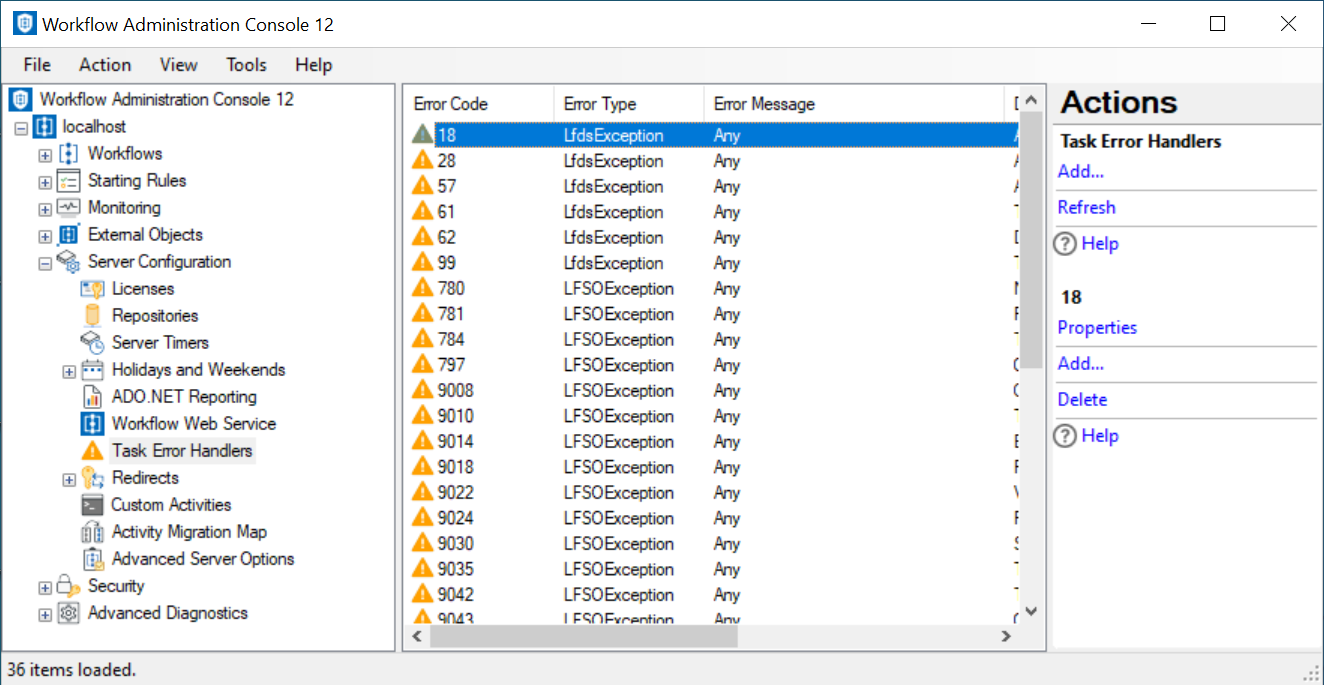Expand the Holidays and Weekends node
The height and width of the screenshot is (685, 1324).
pos(69,371)
